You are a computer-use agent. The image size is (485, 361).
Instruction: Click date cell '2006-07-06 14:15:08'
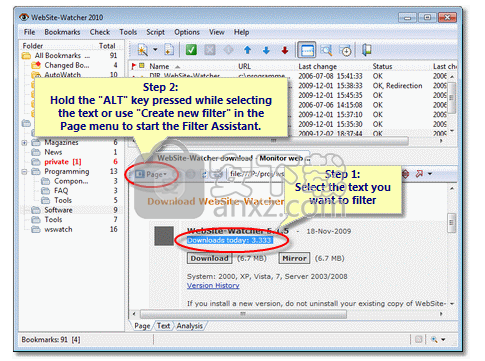(x=330, y=105)
